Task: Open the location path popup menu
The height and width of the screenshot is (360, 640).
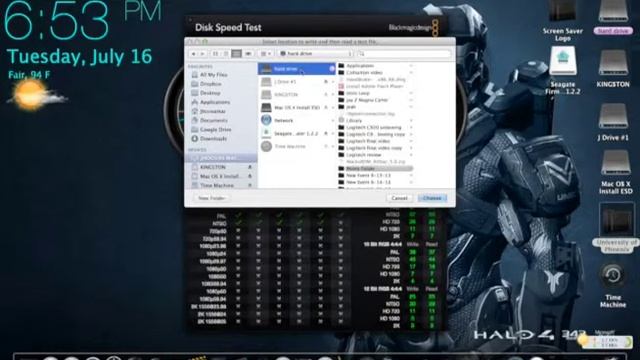Action: pos(316,53)
